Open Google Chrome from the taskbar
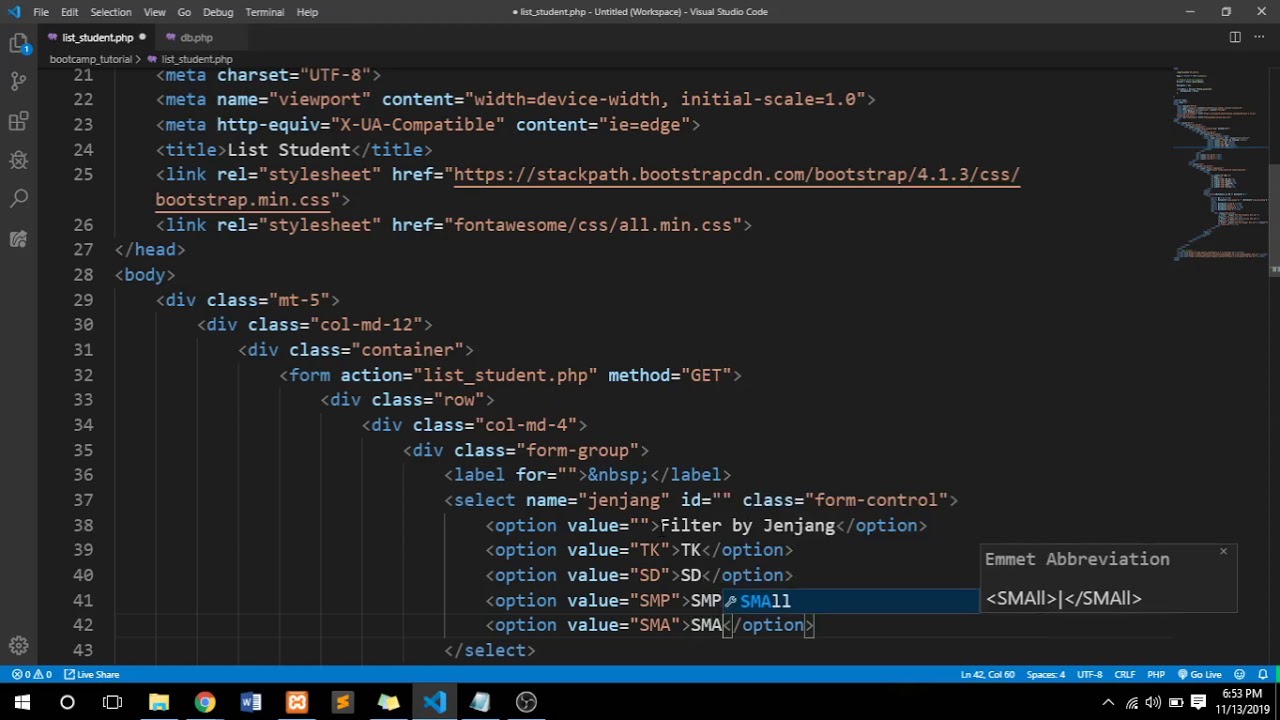 click(x=204, y=702)
